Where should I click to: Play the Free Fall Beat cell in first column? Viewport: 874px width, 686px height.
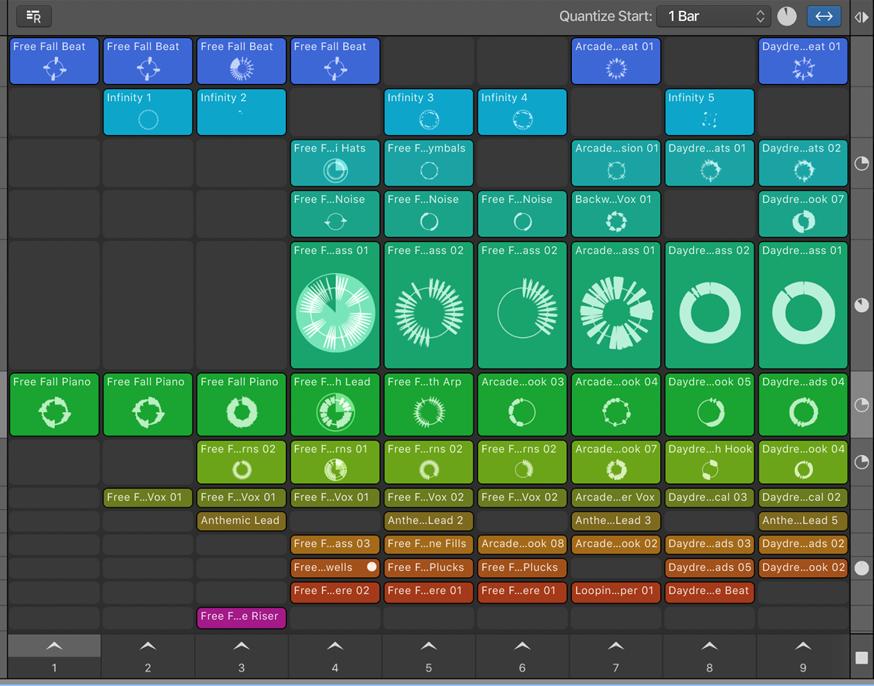(54, 61)
